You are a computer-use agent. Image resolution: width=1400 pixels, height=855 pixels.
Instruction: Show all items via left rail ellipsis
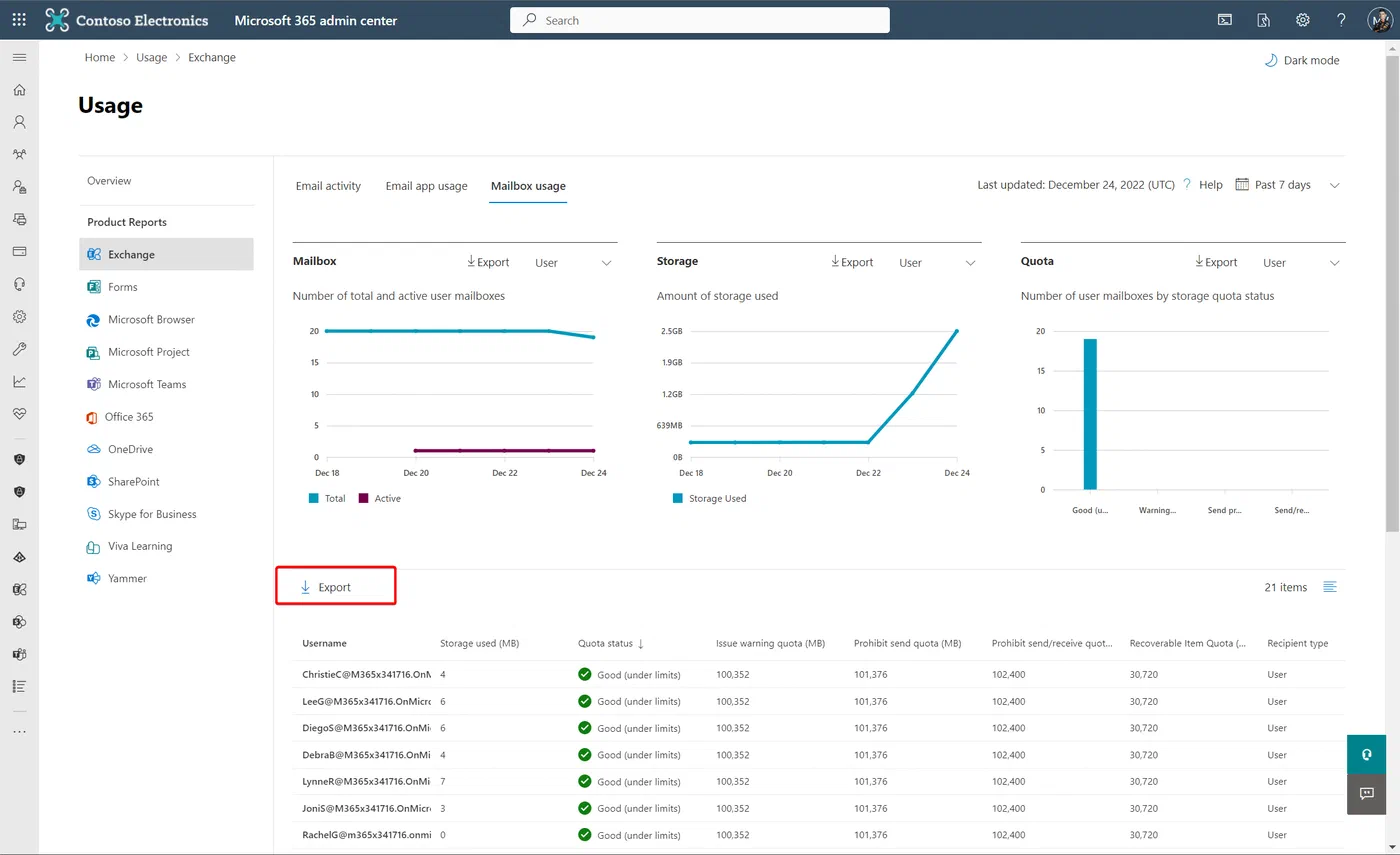[19, 731]
